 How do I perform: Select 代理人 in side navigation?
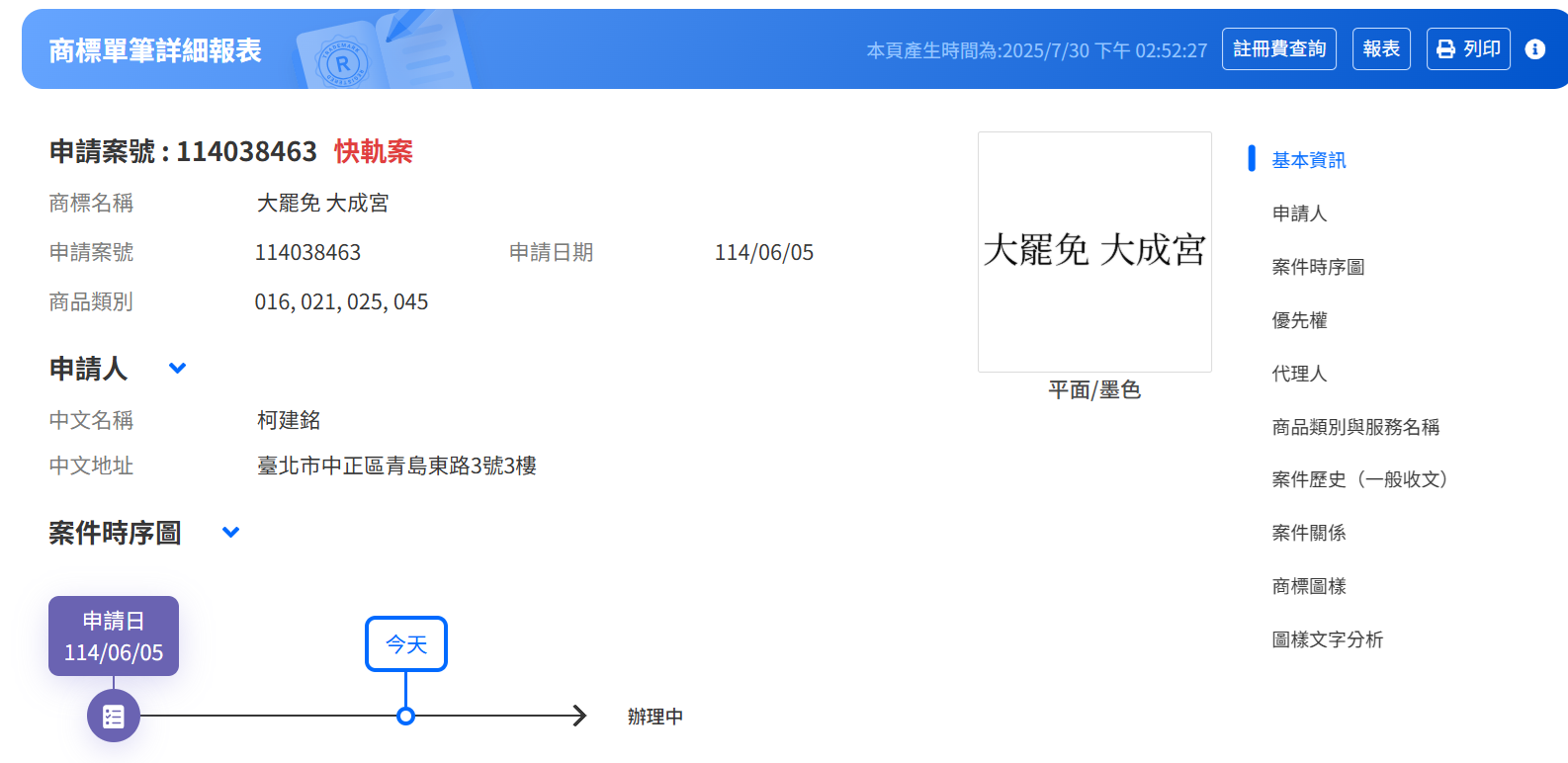tap(1299, 374)
